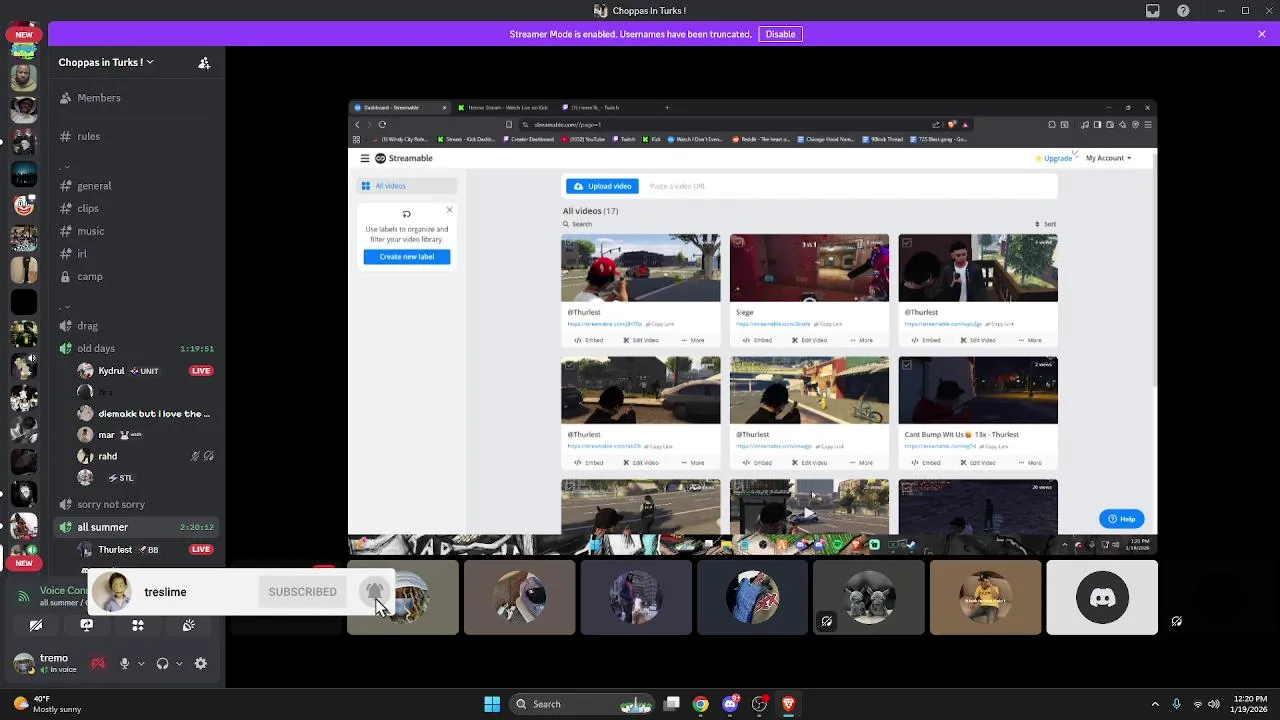Image resolution: width=1280 pixels, height=720 pixels.
Task: Click the Upload video button in stream
Action: tap(602, 186)
